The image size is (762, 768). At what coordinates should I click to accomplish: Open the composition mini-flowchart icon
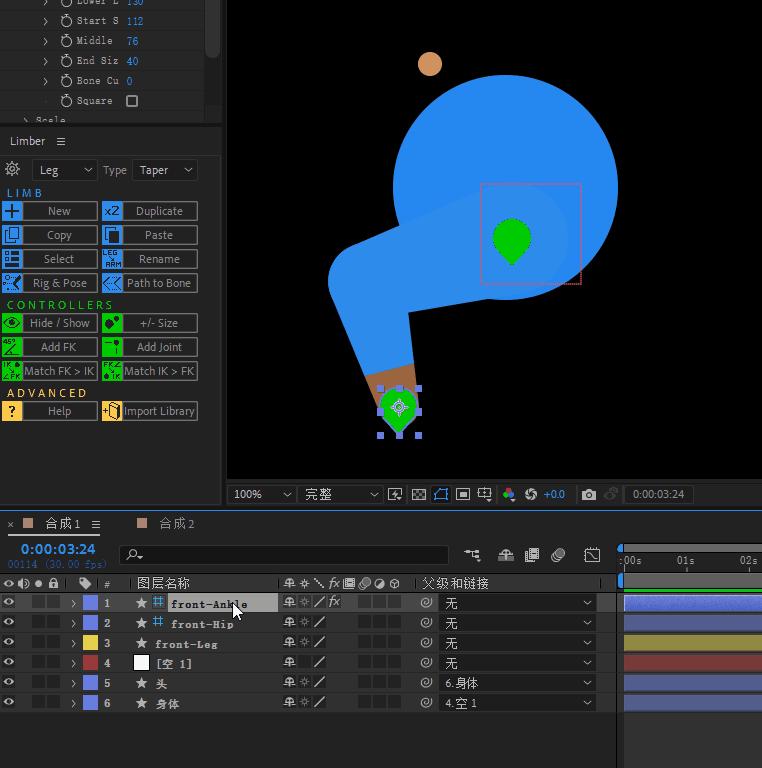tap(472, 555)
